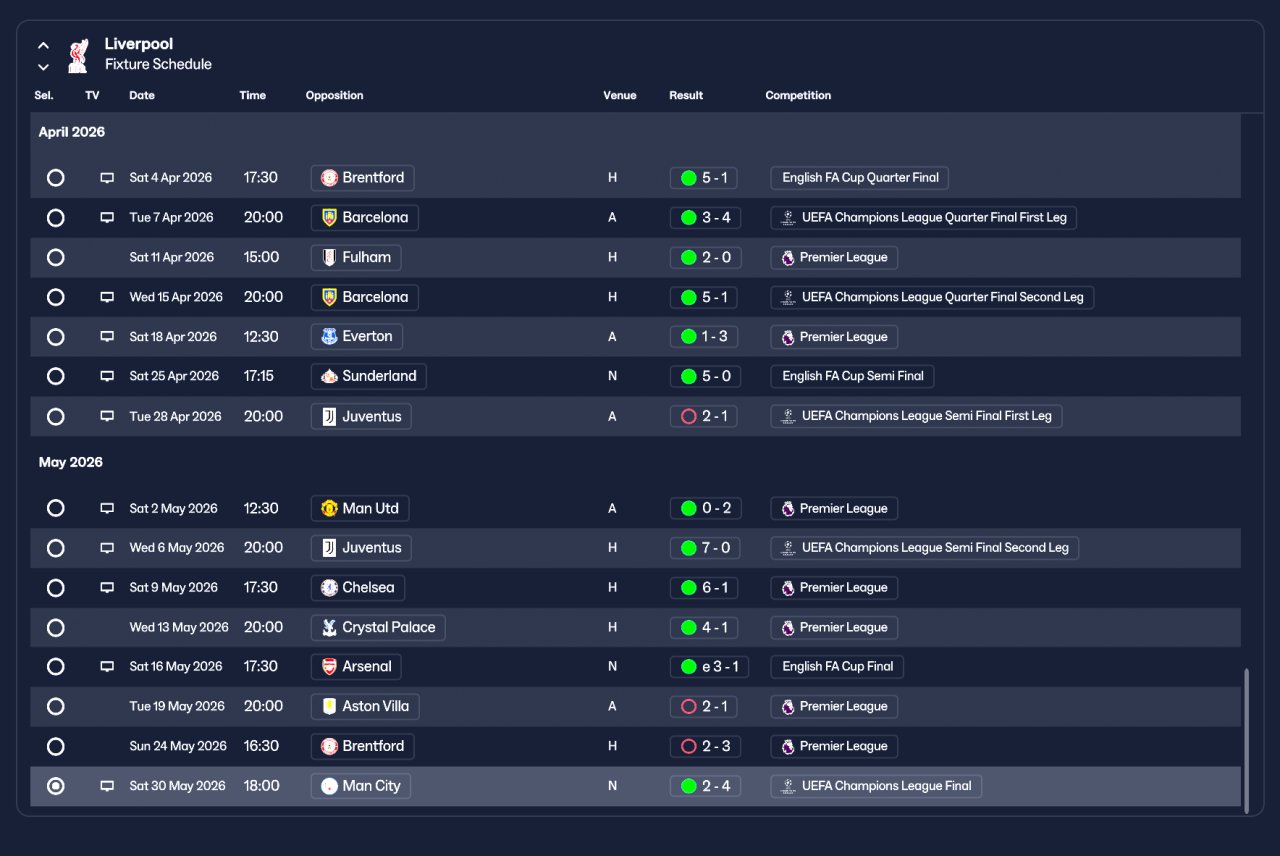Click the TV icon for the Everton match
1280x856 pixels.
107,337
